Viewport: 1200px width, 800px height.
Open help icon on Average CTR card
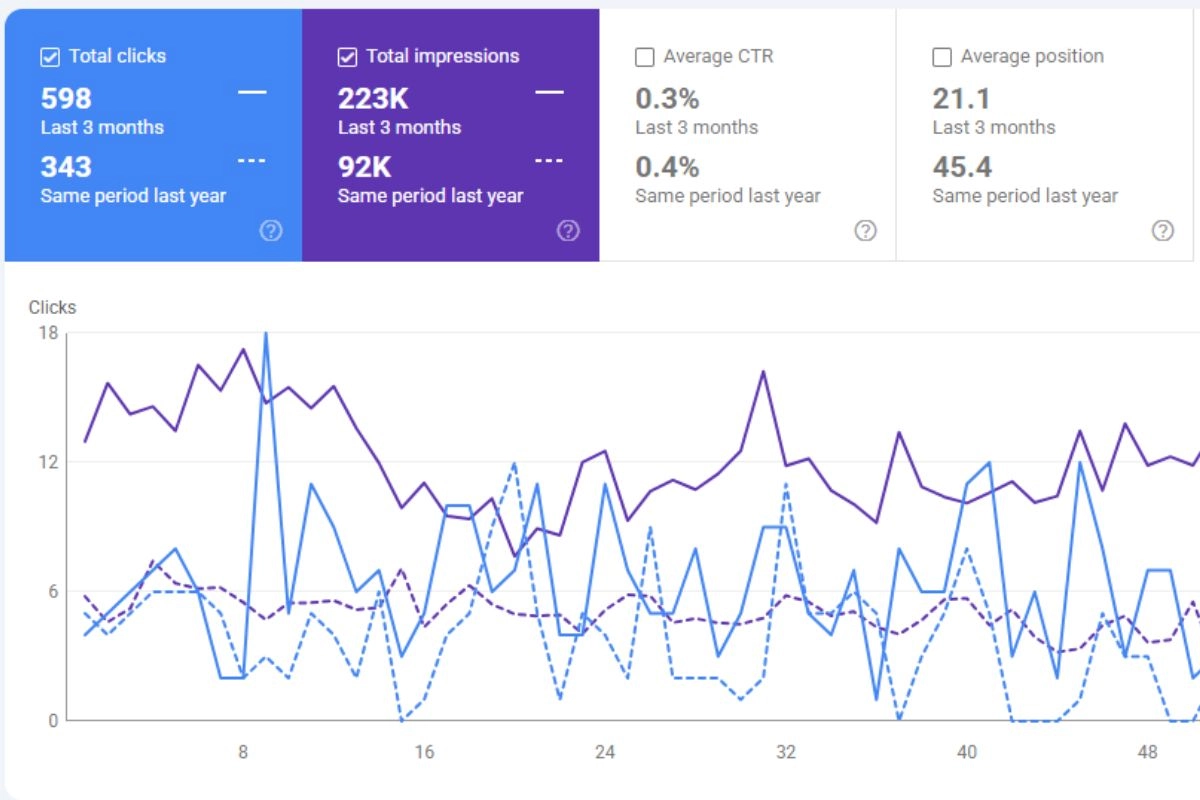(x=866, y=231)
